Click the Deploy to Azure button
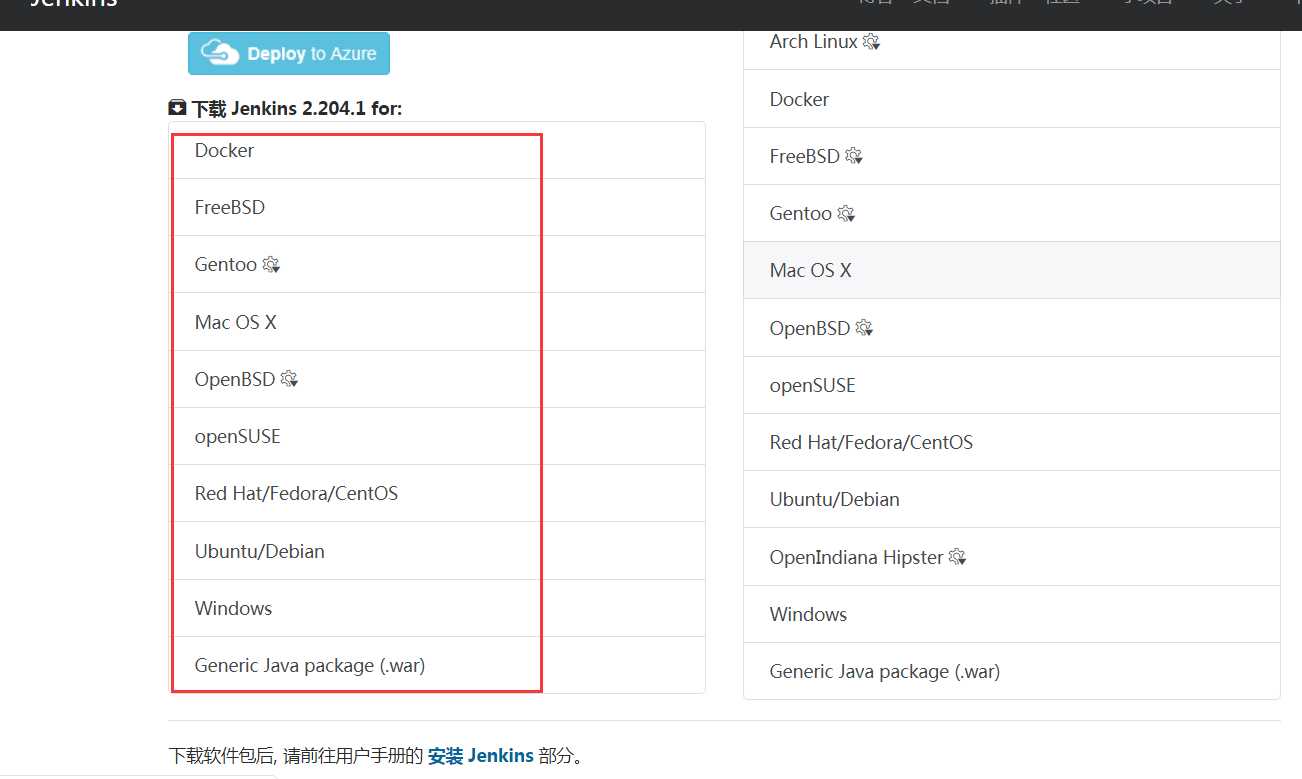Image resolution: width=1302 pixels, height=779 pixels. (289, 53)
